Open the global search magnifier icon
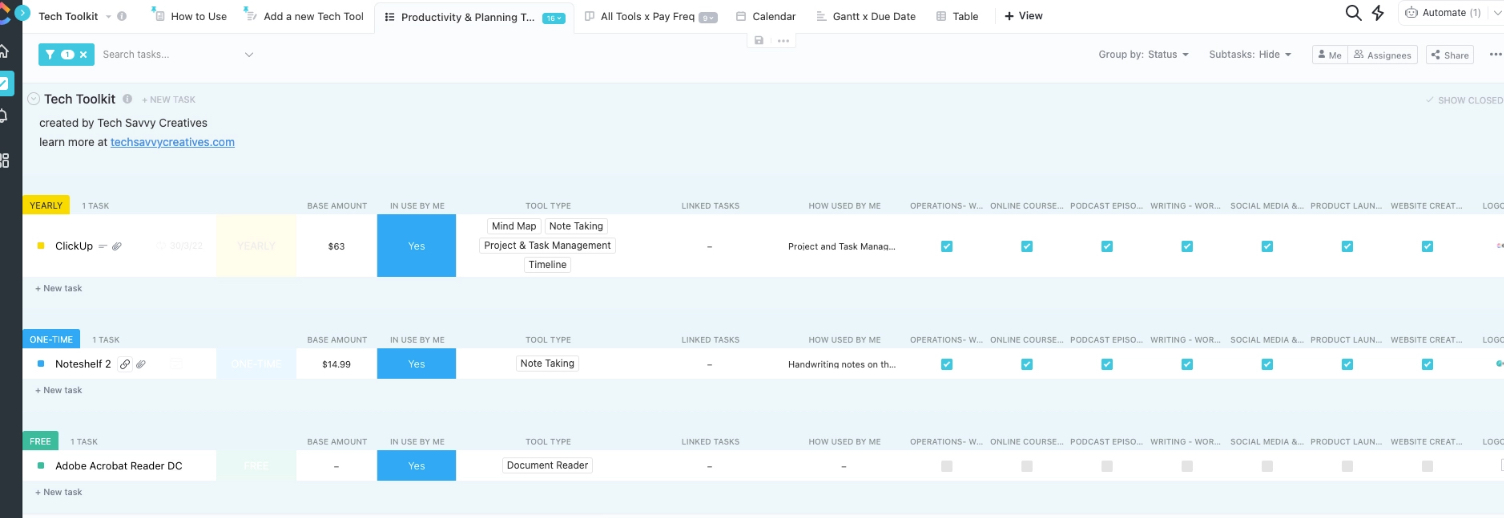 coord(1353,13)
